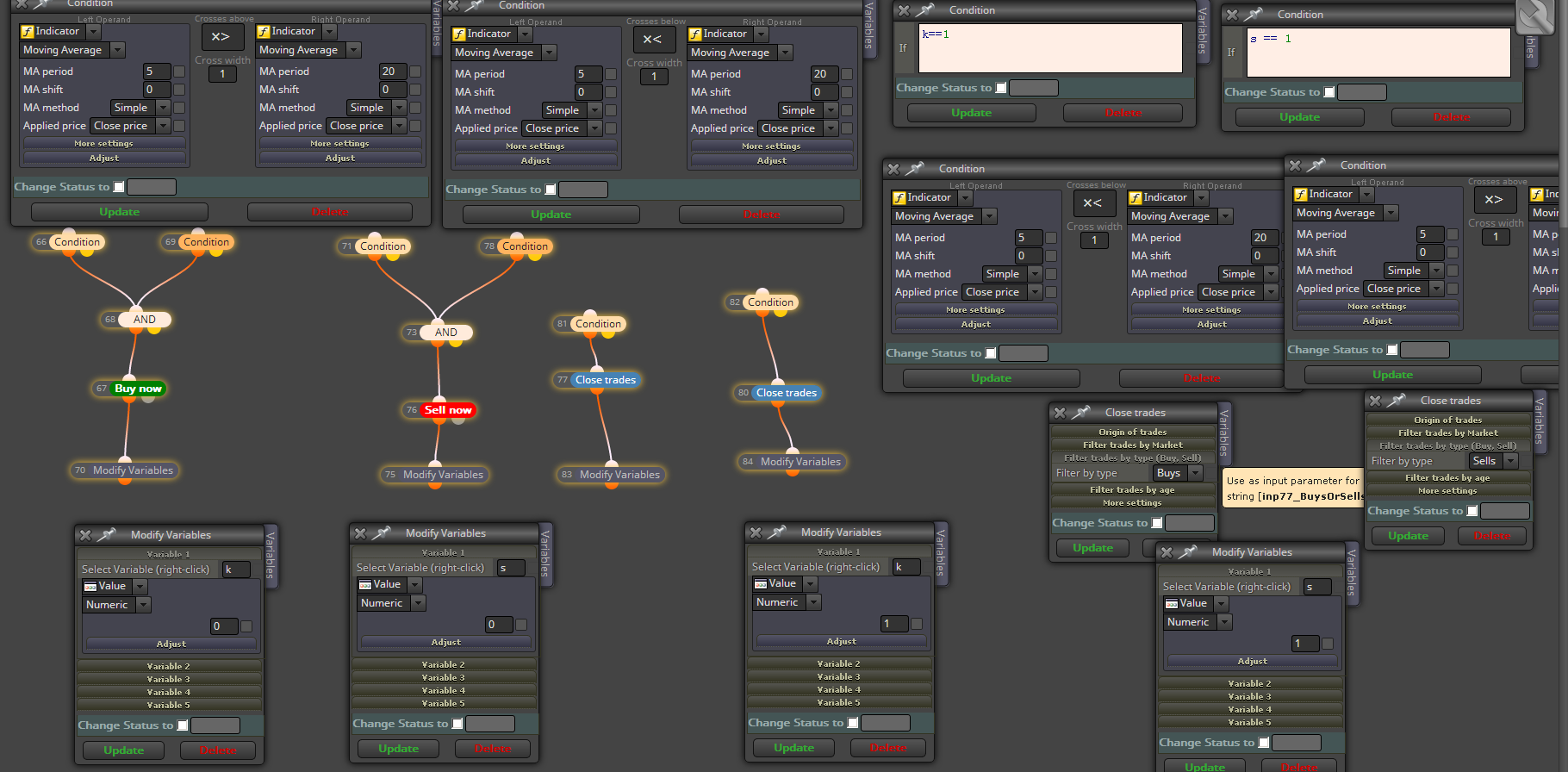The width and height of the screenshot is (1568, 772).
Task: Tick Change Status checkbox in top-center Crosses below panel
Action: 551,190
